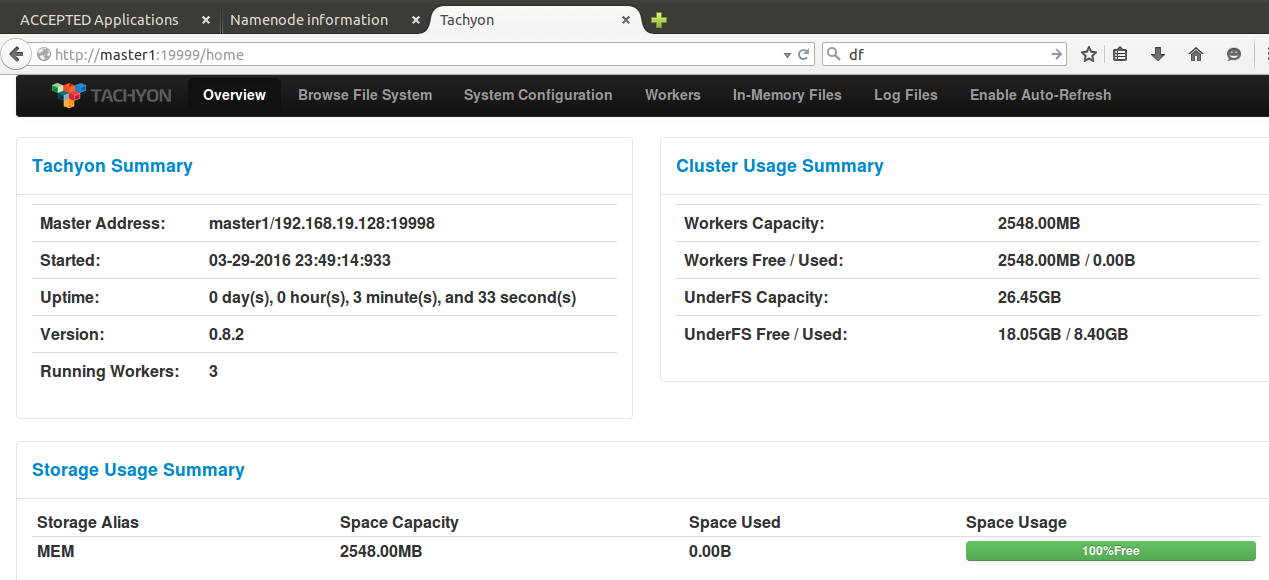Open a new tab with plus icon
Viewport: 1269px width, 580px height.
pos(658,20)
